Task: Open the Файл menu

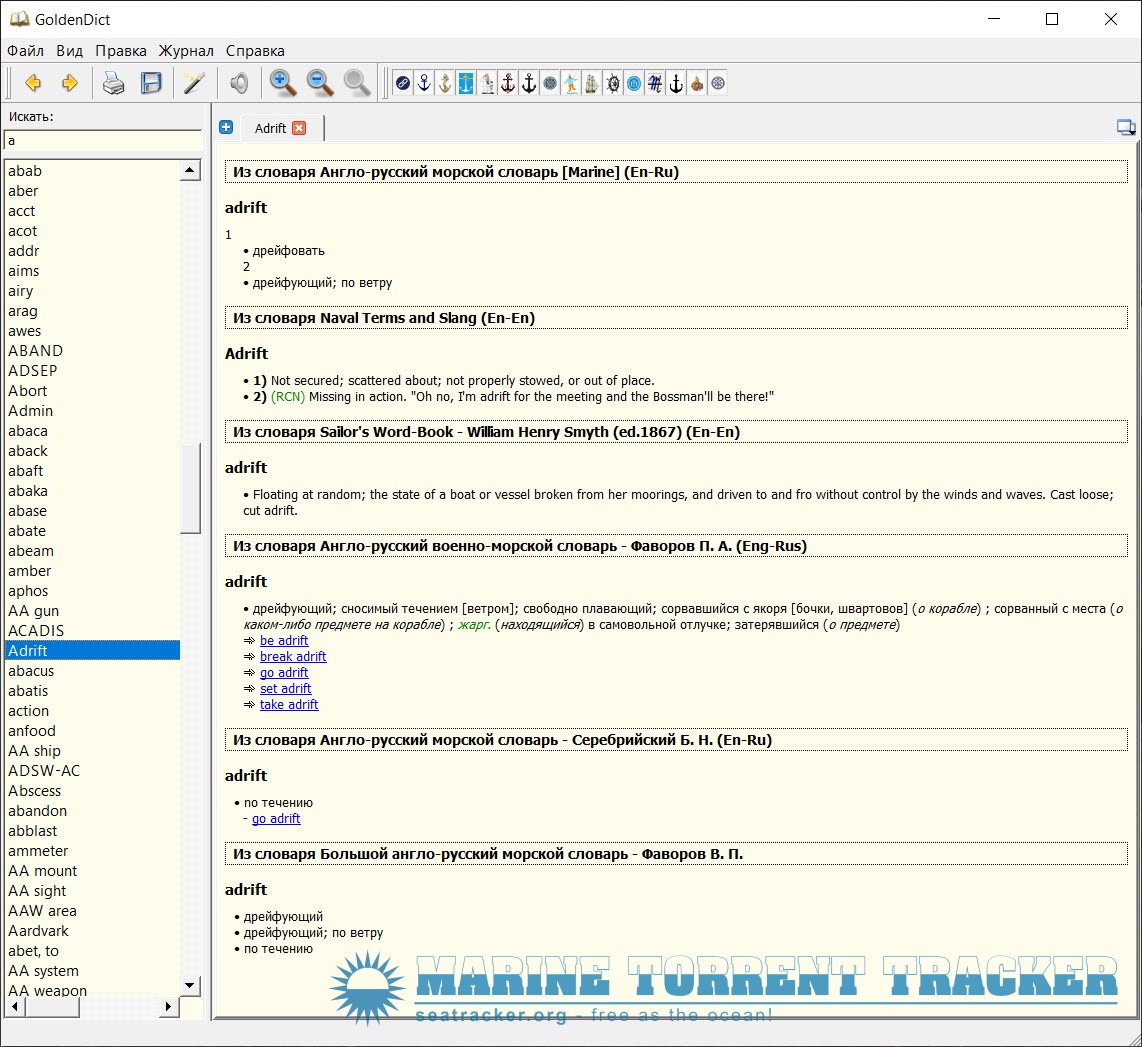Action: point(25,51)
